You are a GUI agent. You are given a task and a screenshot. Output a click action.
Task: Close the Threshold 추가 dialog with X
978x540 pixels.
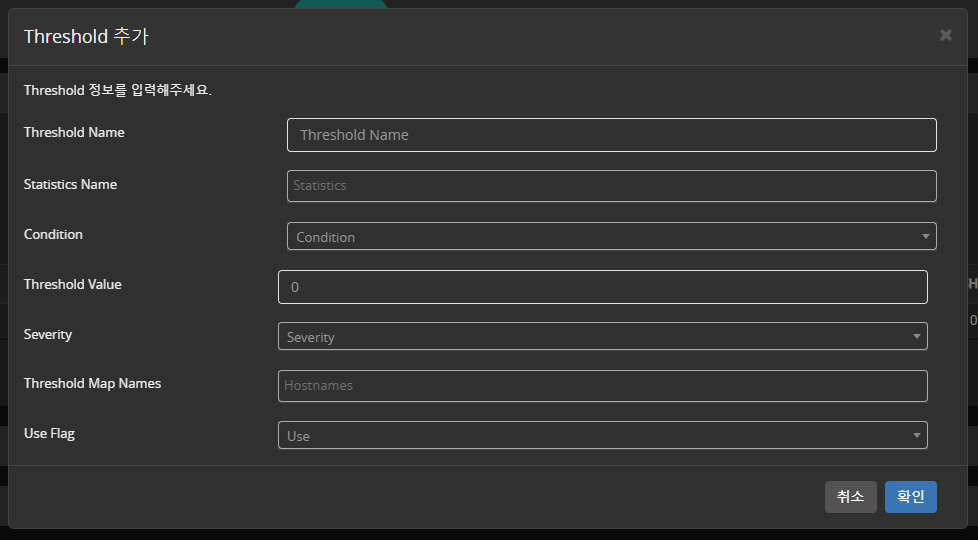coord(945,35)
